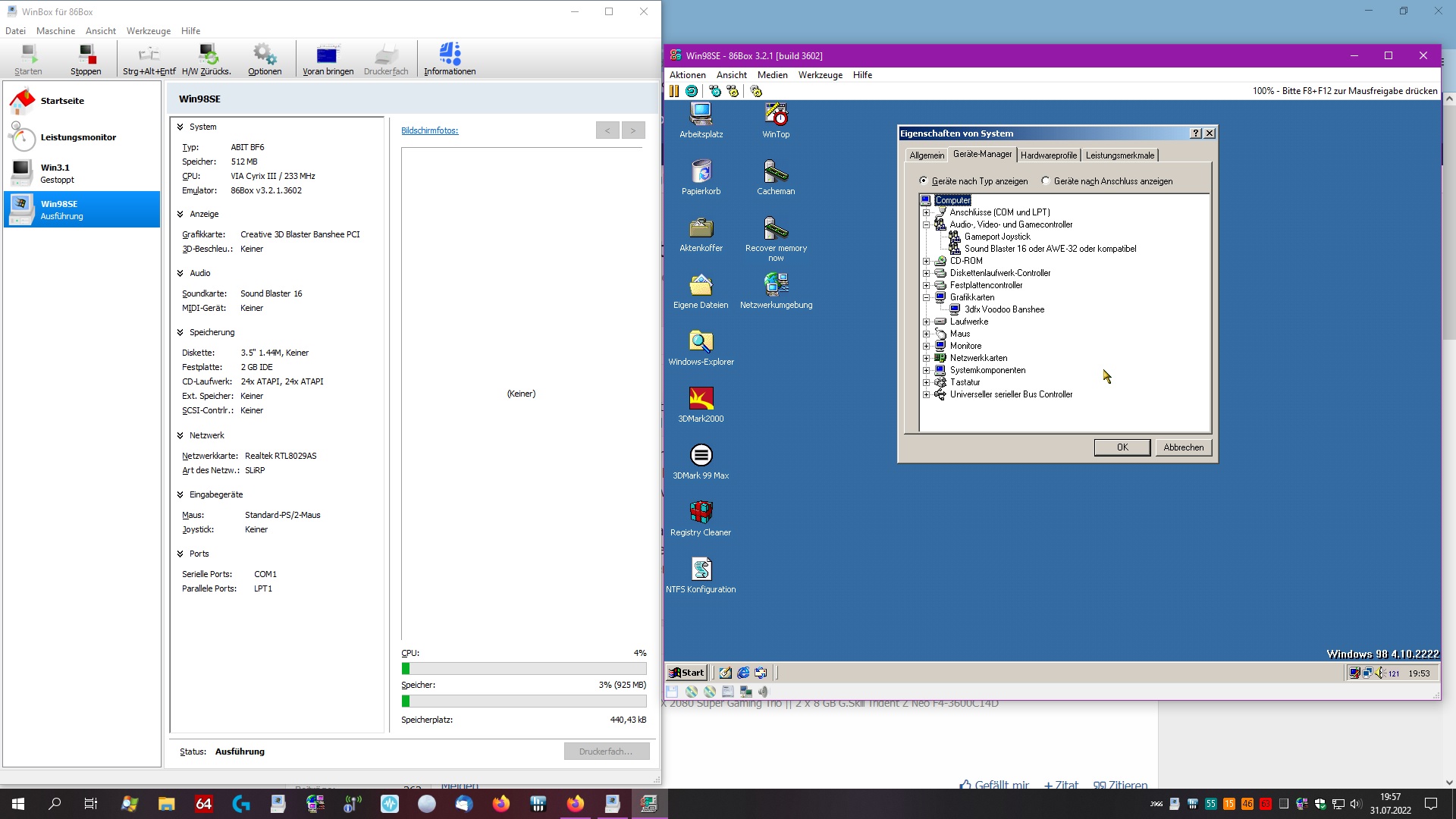Expand the CD-ROM tree node
Screen dimensions: 1456x819
coord(926,261)
